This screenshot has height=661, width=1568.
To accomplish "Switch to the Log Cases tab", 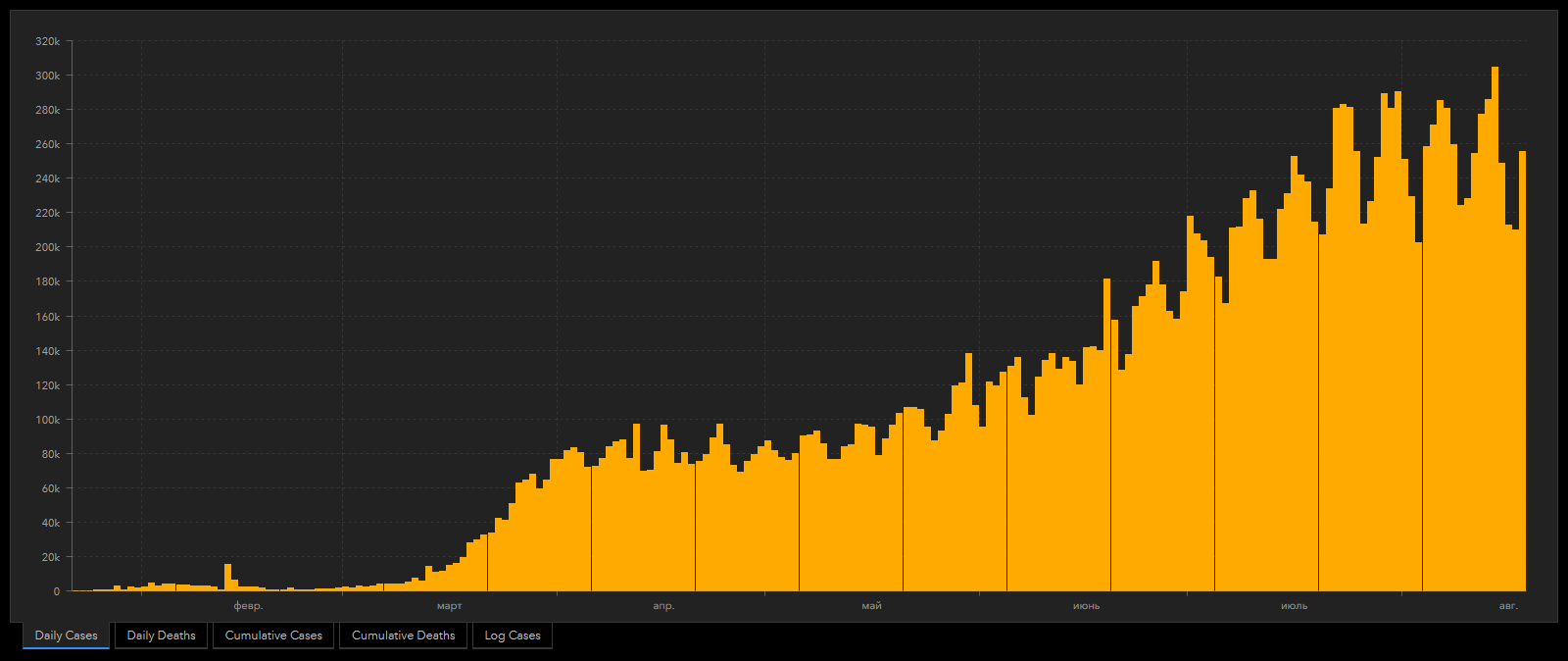I will (513, 636).
